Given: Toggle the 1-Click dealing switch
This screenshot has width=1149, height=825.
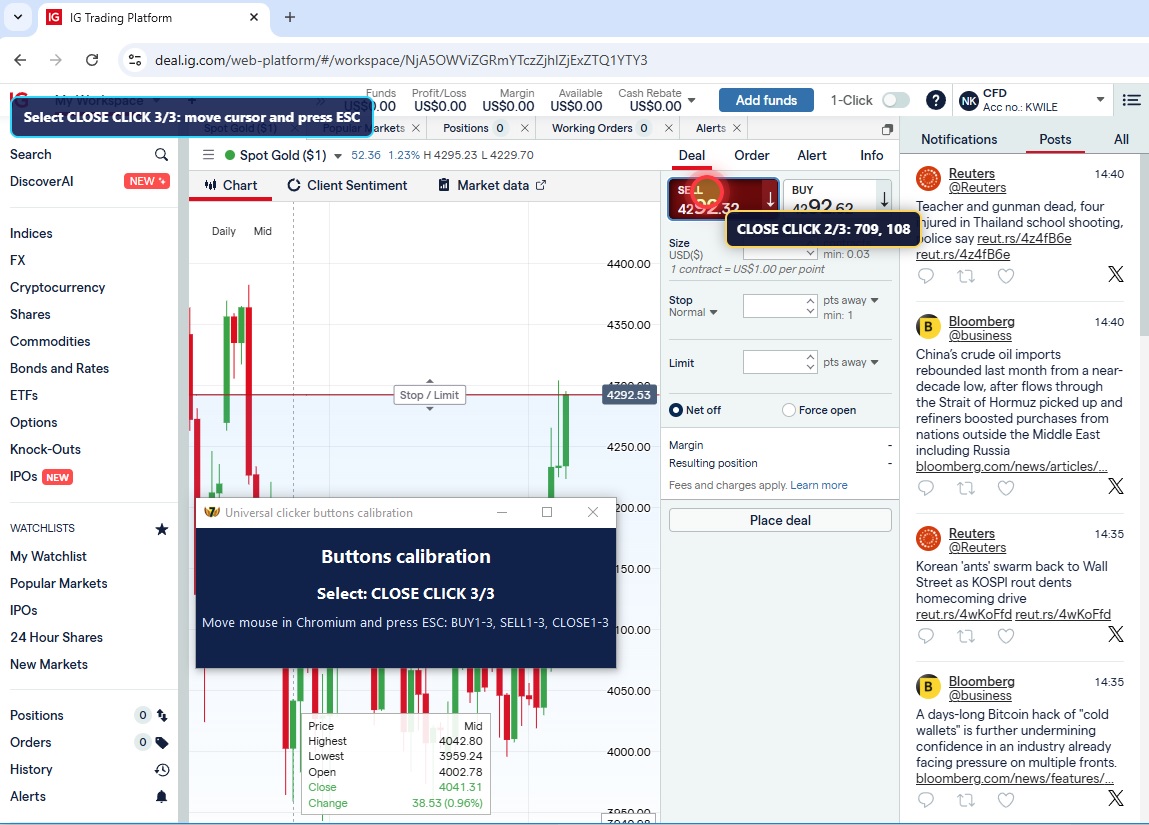Looking at the screenshot, I should [x=895, y=100].
